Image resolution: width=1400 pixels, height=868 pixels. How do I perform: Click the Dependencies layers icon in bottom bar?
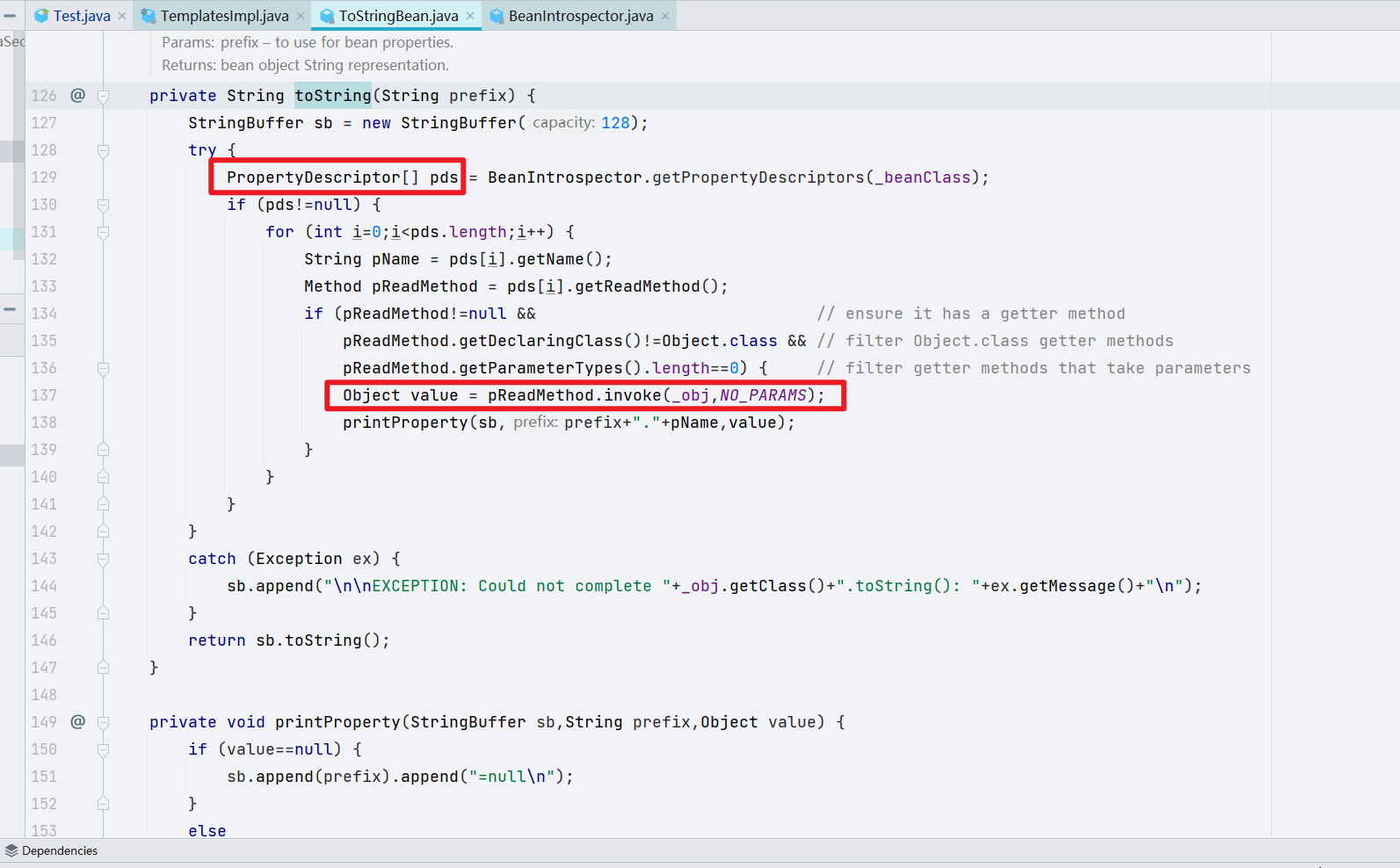pos(11,850)
